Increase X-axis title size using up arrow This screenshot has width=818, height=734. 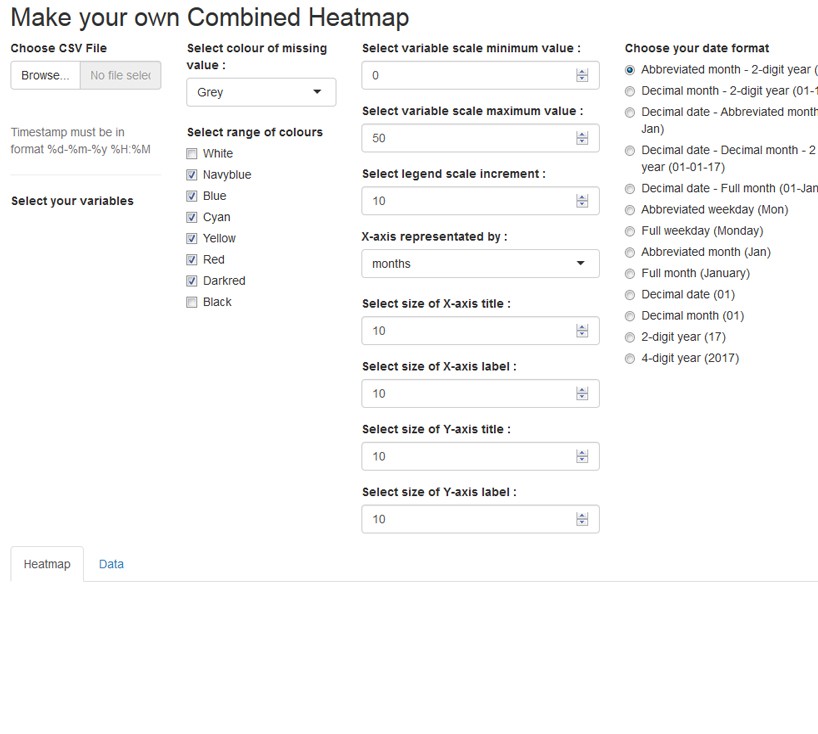click(x=582, y=327)
